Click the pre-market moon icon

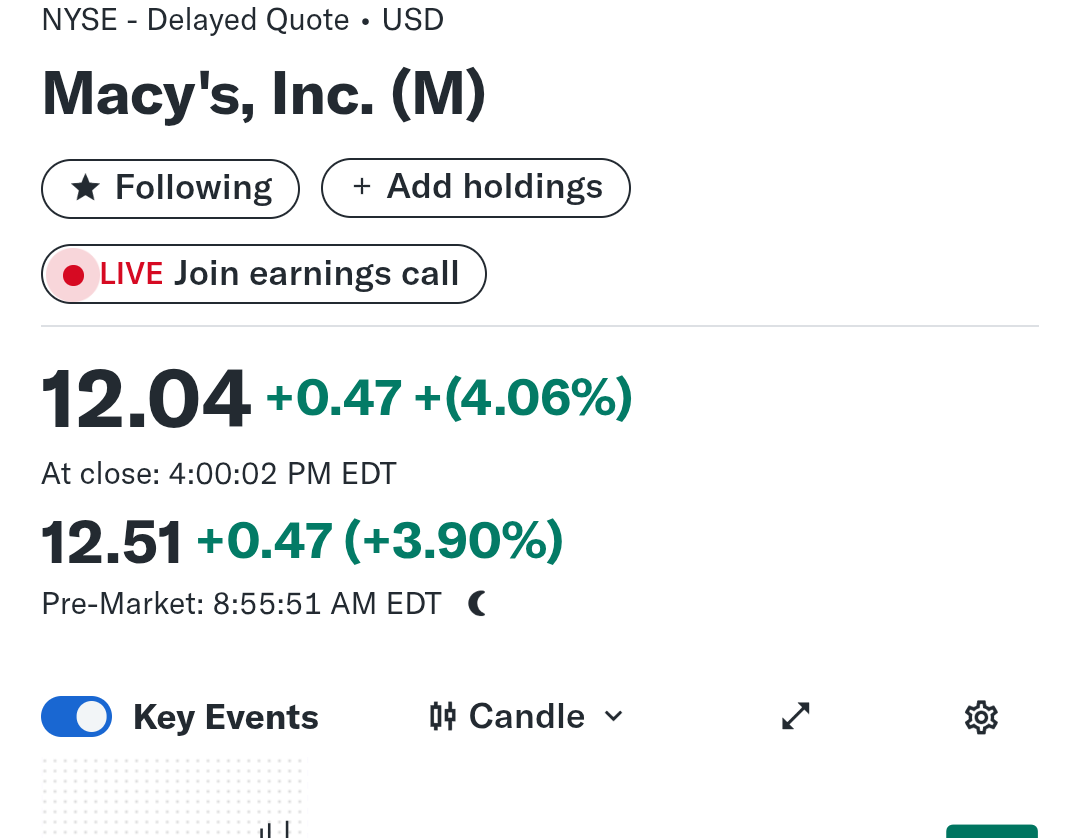pos(478,603)
